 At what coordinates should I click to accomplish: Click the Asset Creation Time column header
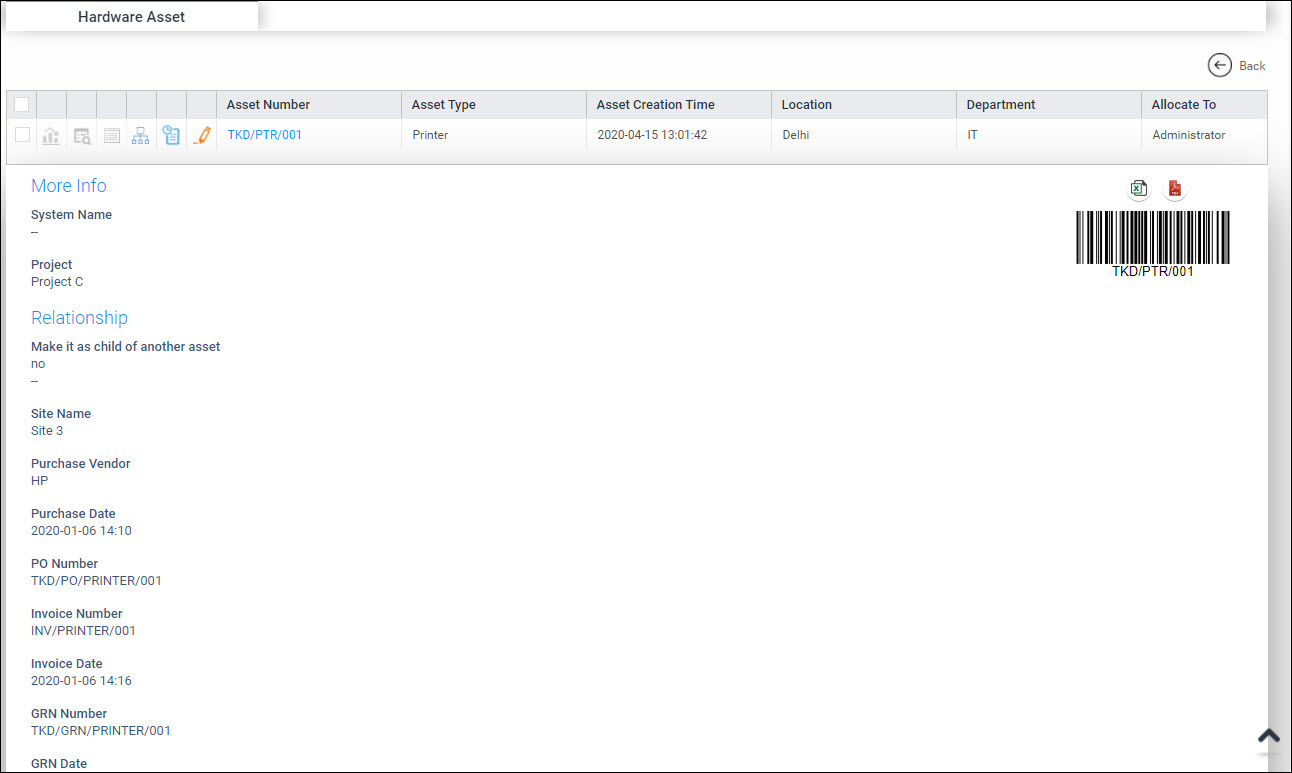click(x=655, y=105)
